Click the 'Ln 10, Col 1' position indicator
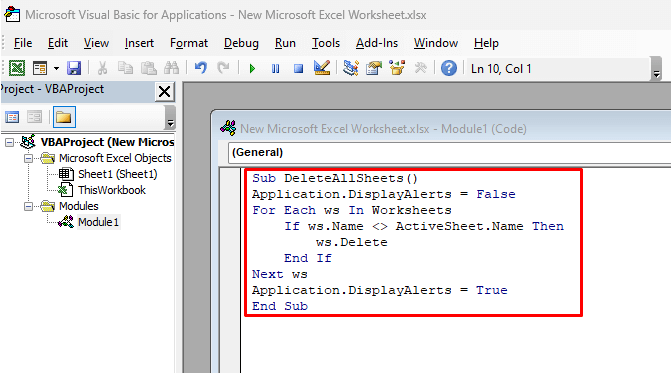This screenshot has height=378, width=671. (501, 69)
